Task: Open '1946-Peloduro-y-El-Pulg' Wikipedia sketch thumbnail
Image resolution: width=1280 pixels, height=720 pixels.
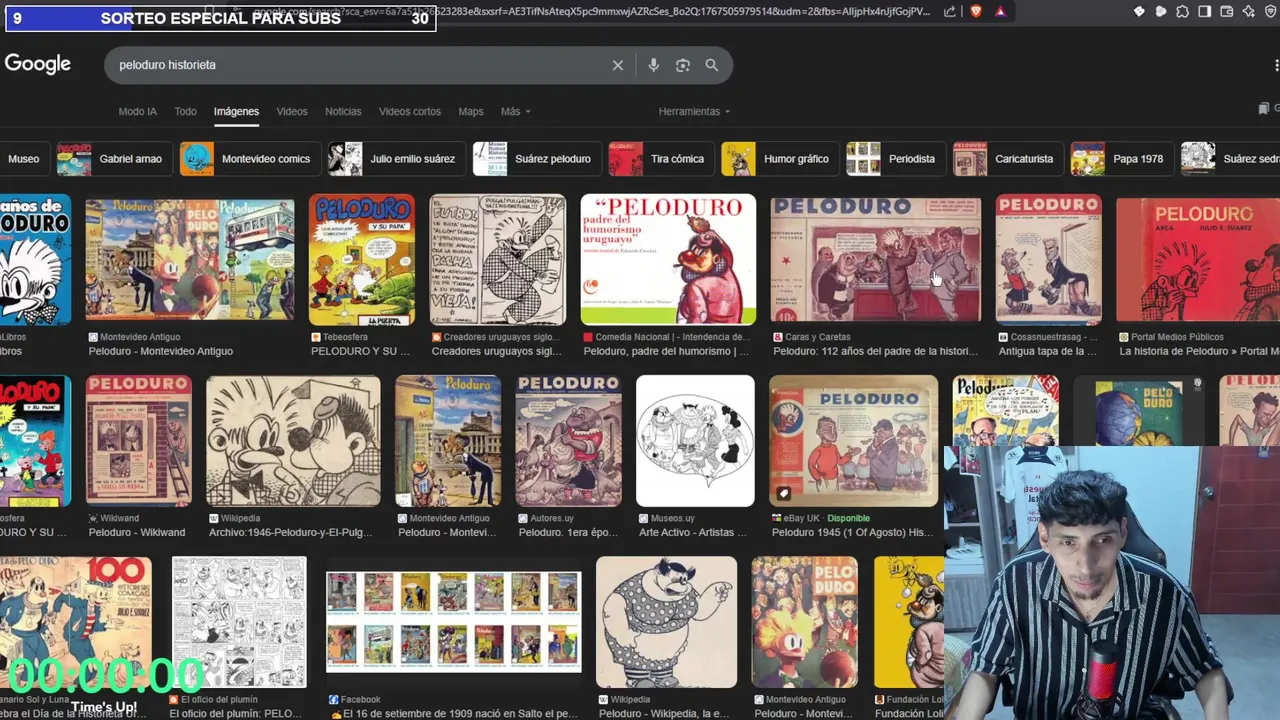Action: (293, 441)
